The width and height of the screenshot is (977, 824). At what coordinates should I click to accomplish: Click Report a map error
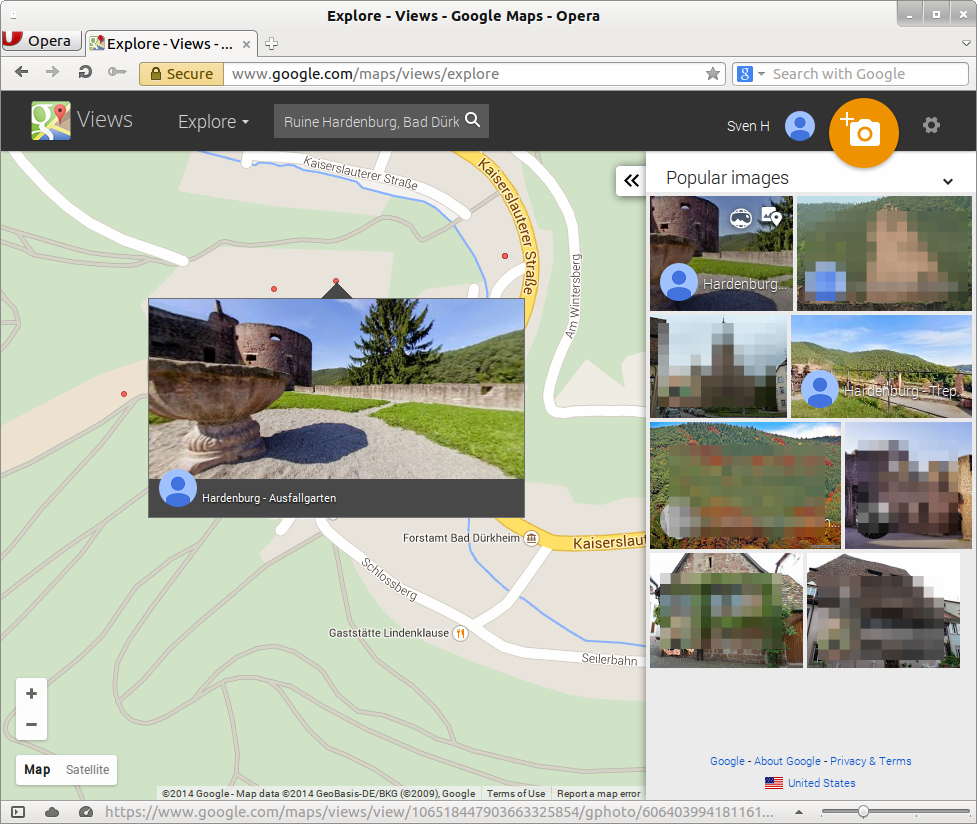tap(598, 793)
